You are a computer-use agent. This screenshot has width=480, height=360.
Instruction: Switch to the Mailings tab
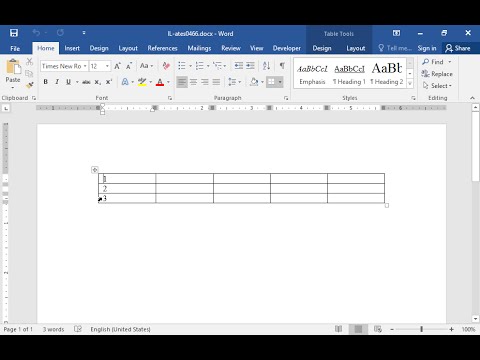point(199,48)
